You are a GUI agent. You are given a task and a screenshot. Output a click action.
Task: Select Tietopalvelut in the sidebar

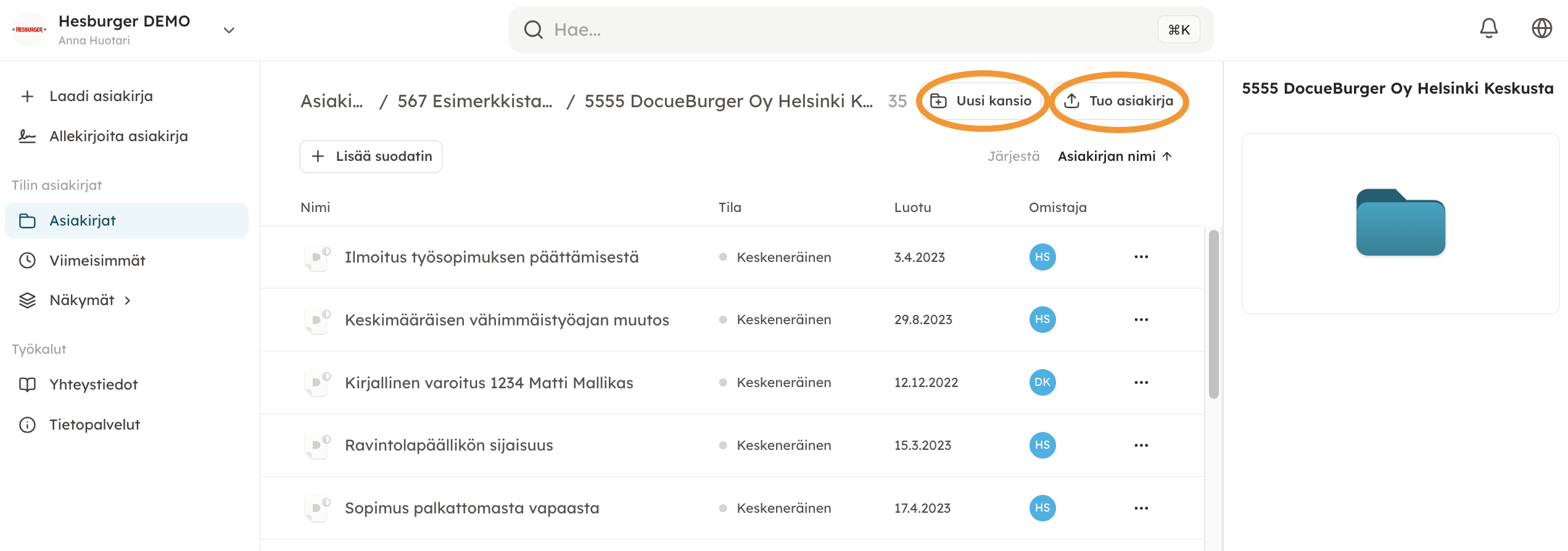[94, 425]
